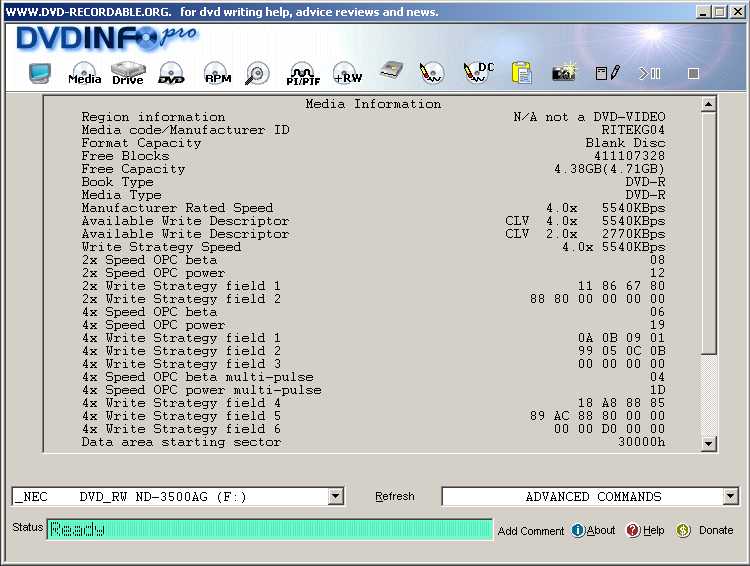Click the green Donate coin icon
This screenshot has width=750, height=566.
(x=683, y=530)
